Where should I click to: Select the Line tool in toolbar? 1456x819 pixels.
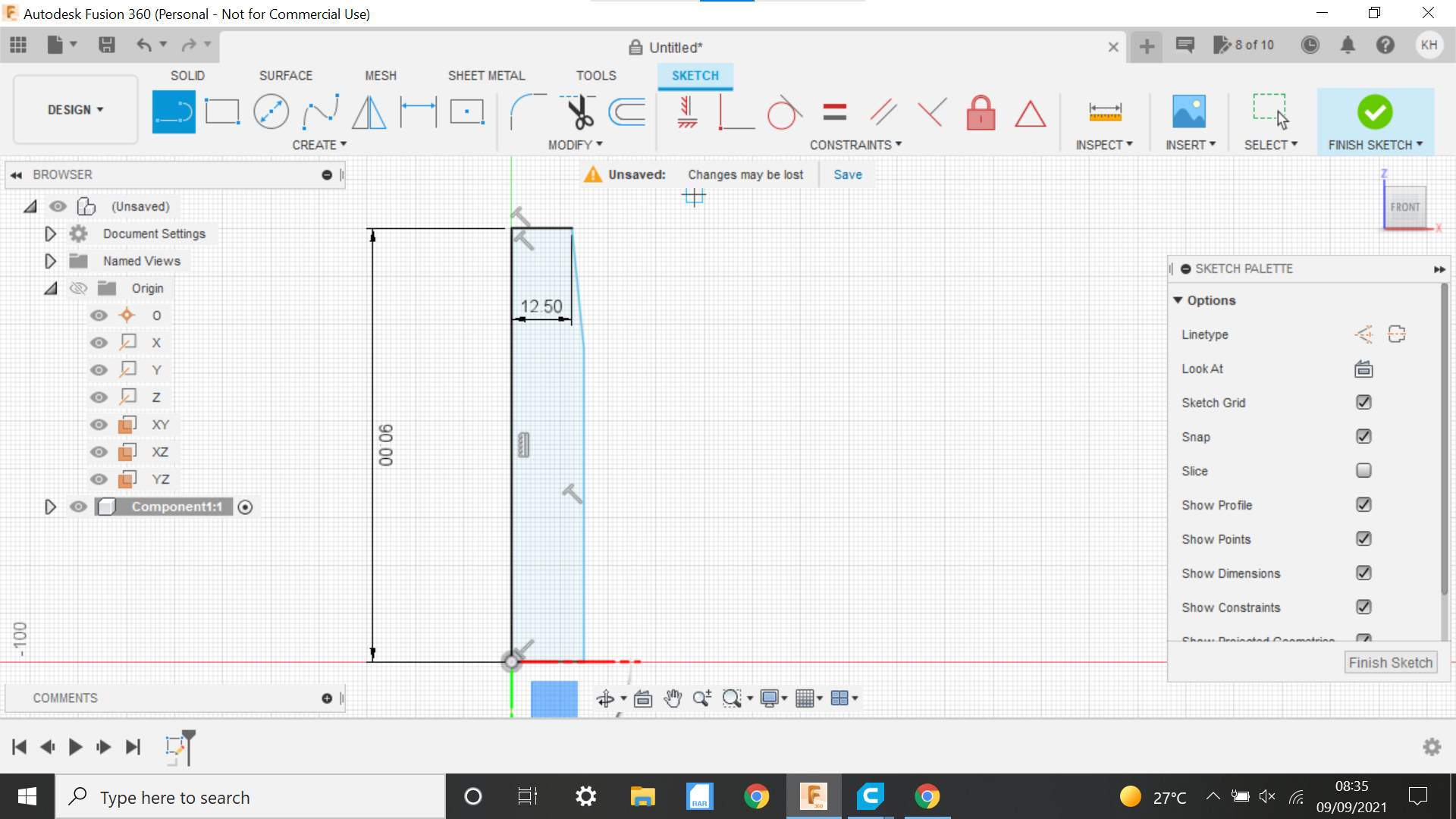(x=172, y=111)
